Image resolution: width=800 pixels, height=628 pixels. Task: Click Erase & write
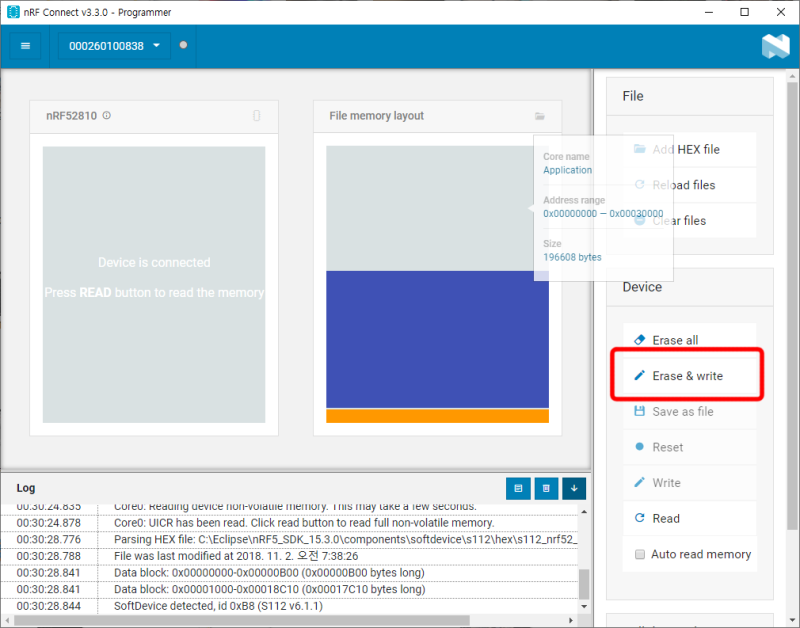pos(689,376)
